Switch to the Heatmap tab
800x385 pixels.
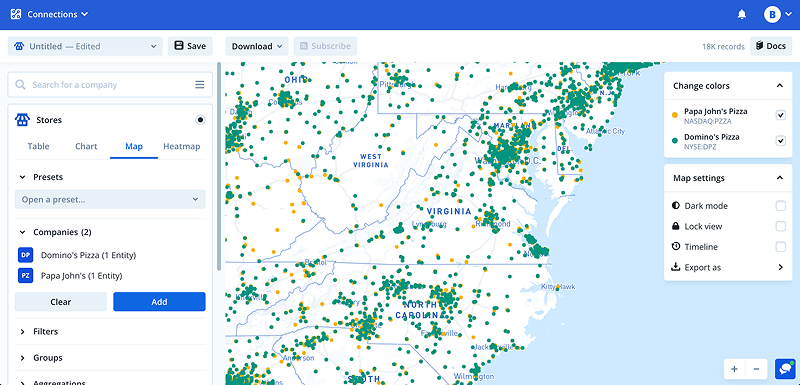(x=182, y=146)
